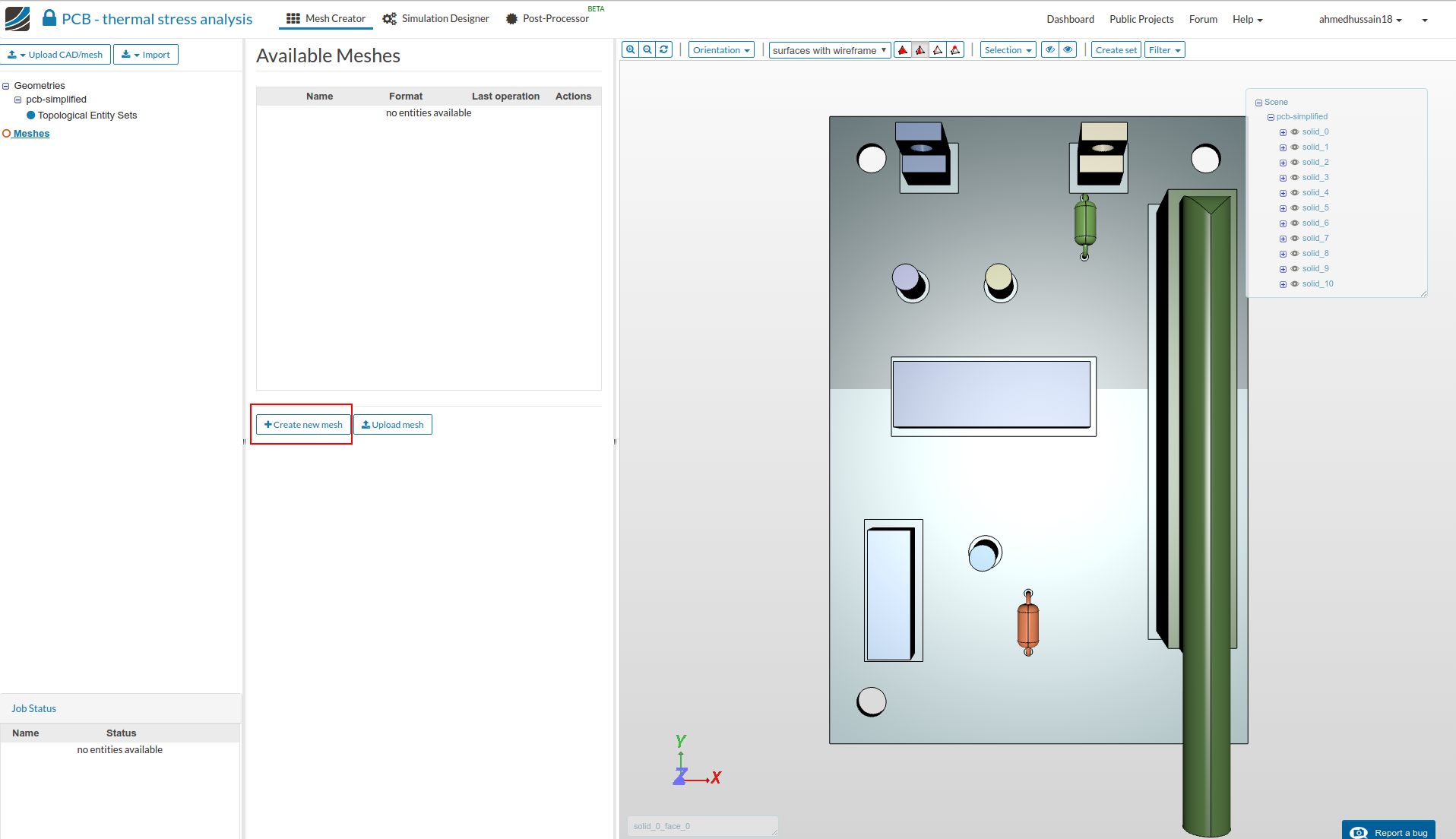This screenshot has height=839, width=1456.
Task: Open the Report a bug widget
Action: pyautogui.click(x=1388, y=830)
